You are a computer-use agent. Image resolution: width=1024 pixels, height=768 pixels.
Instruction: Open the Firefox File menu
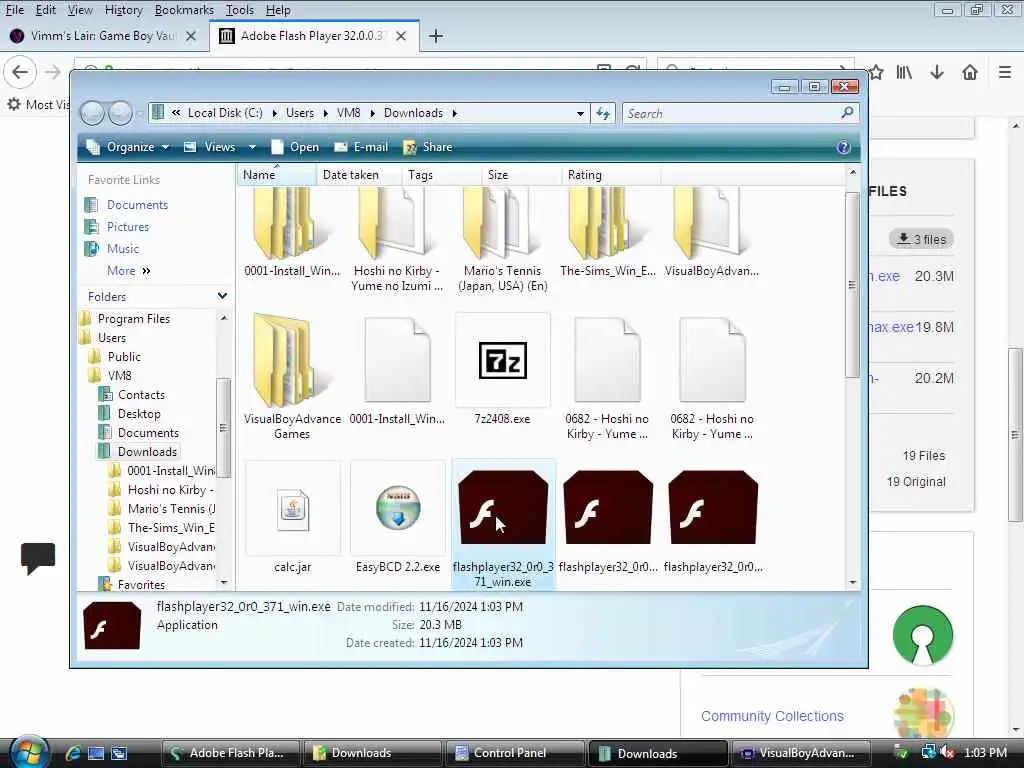[14, 10]
